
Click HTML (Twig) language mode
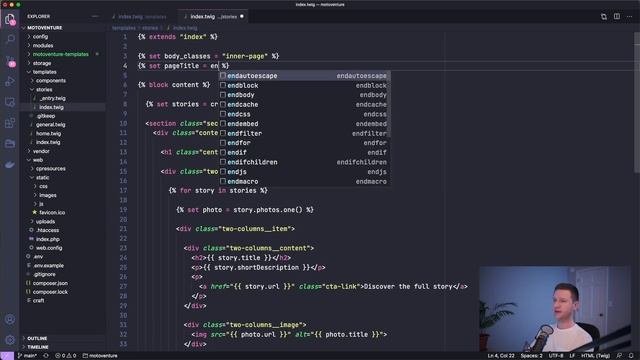coord(596,356)
